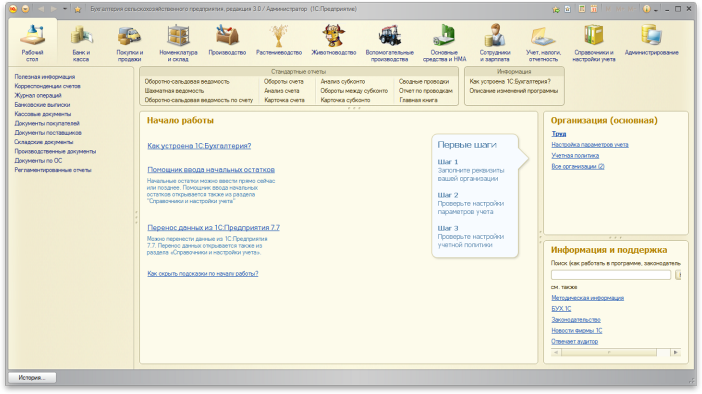Open the Номенклатура и склад section
702x394 pixels.
178,43
